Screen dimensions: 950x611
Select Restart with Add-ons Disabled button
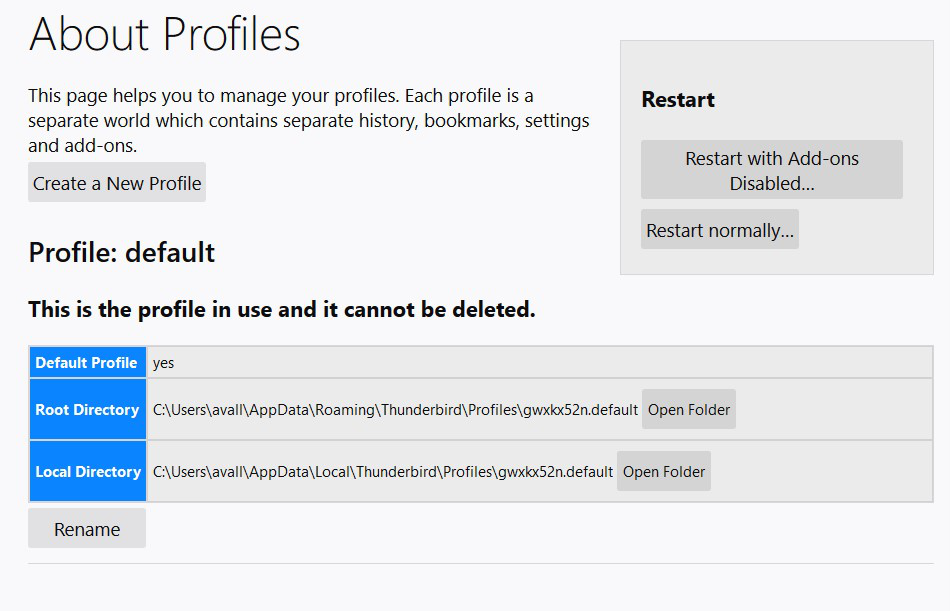click(772, 170)
